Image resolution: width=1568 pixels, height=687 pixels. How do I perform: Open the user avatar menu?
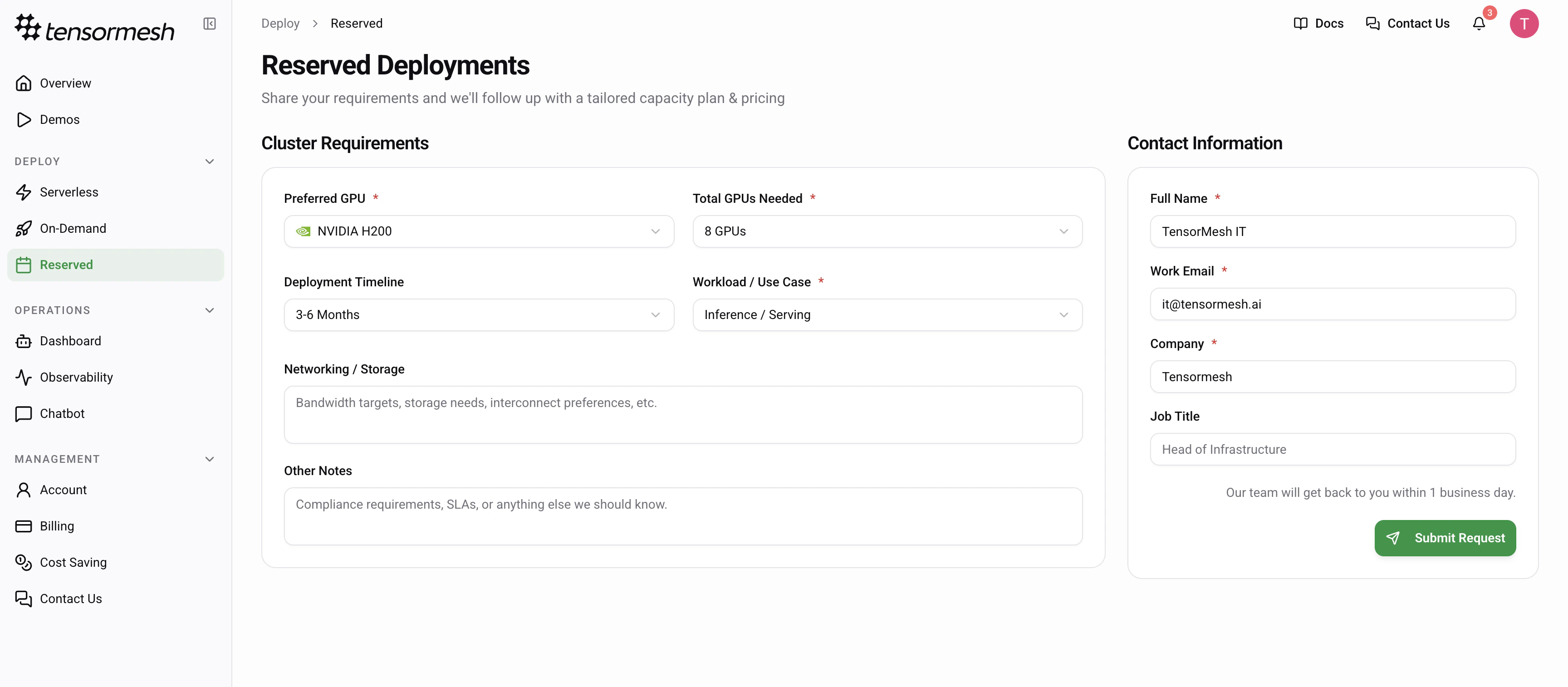[1524, 24]
